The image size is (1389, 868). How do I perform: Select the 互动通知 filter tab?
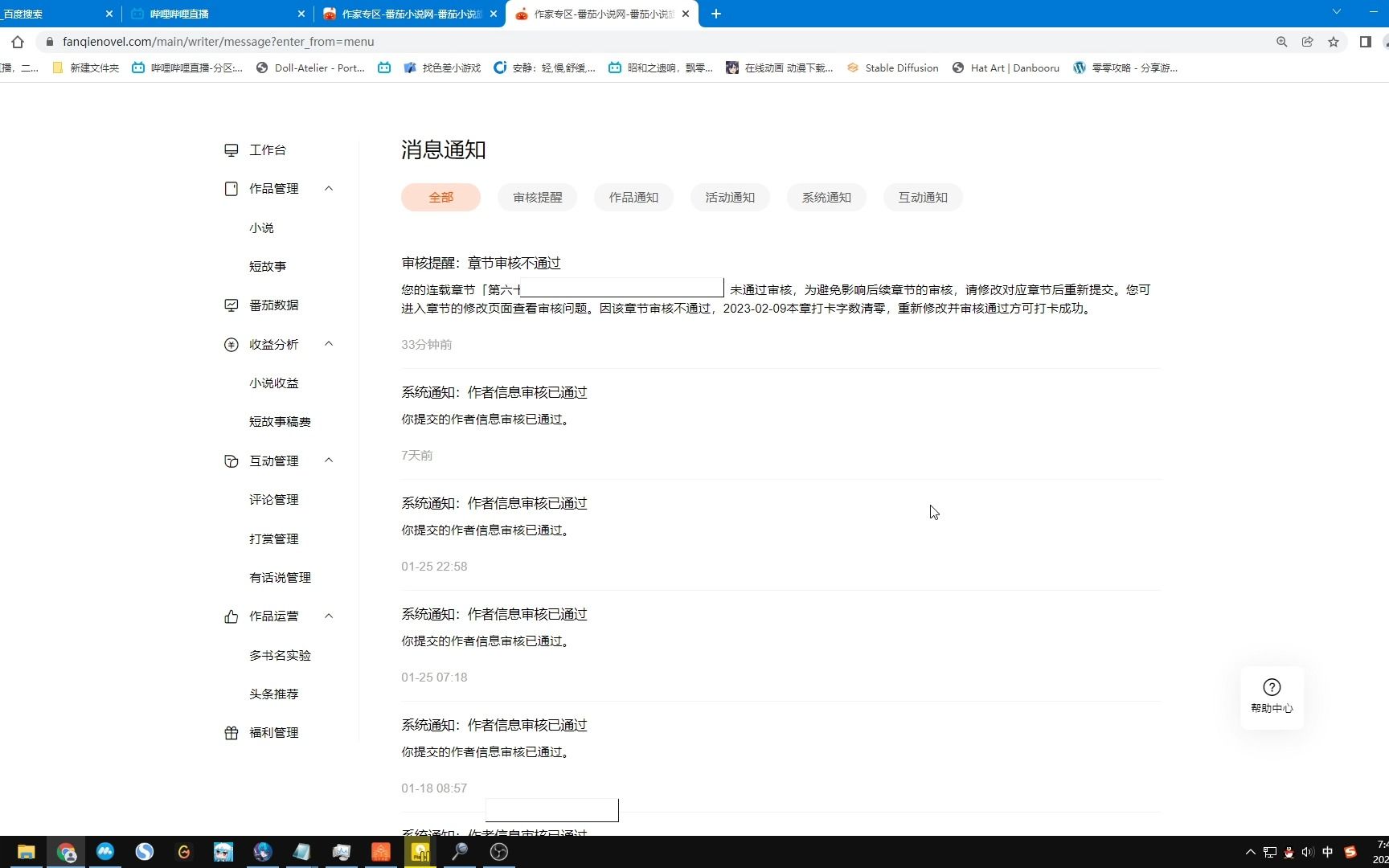coord(923,198)
